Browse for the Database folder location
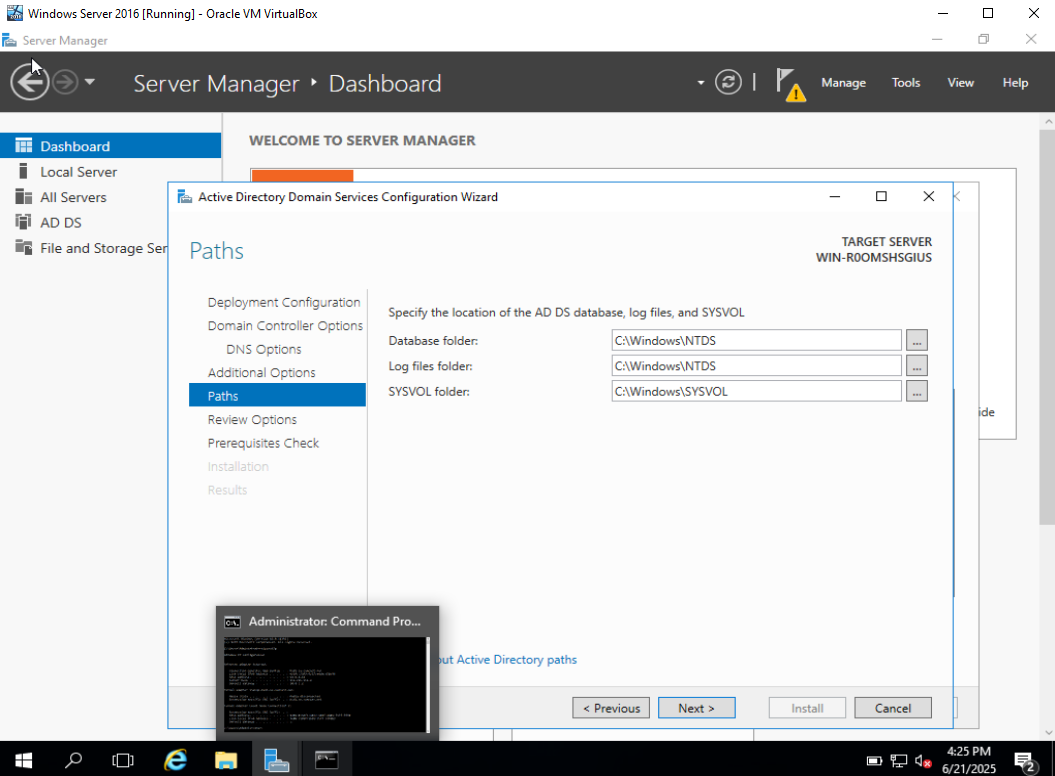Viewport: 1055px width, 776px height. [916, 341]
